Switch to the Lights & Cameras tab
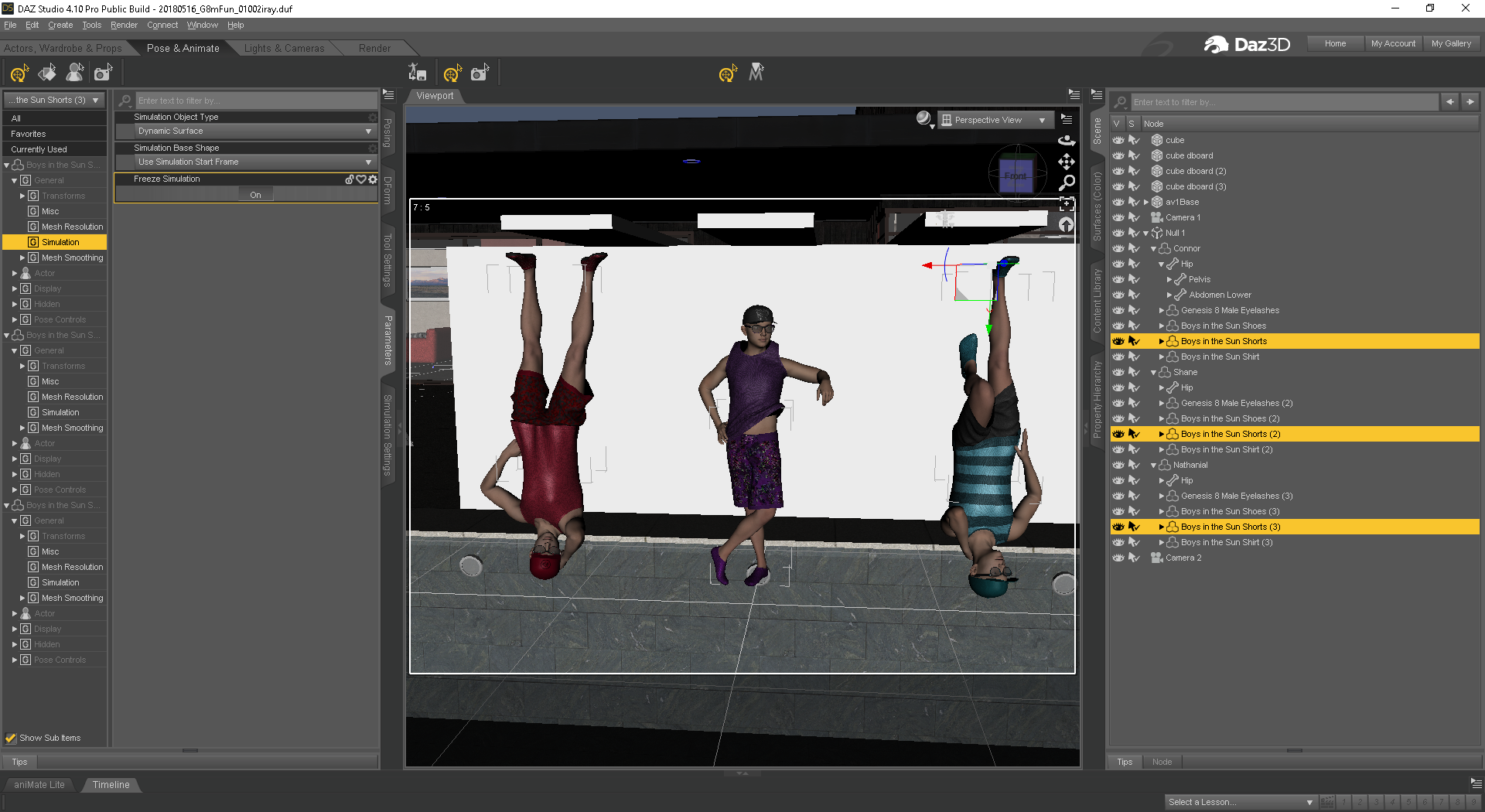 click(284, 48)
